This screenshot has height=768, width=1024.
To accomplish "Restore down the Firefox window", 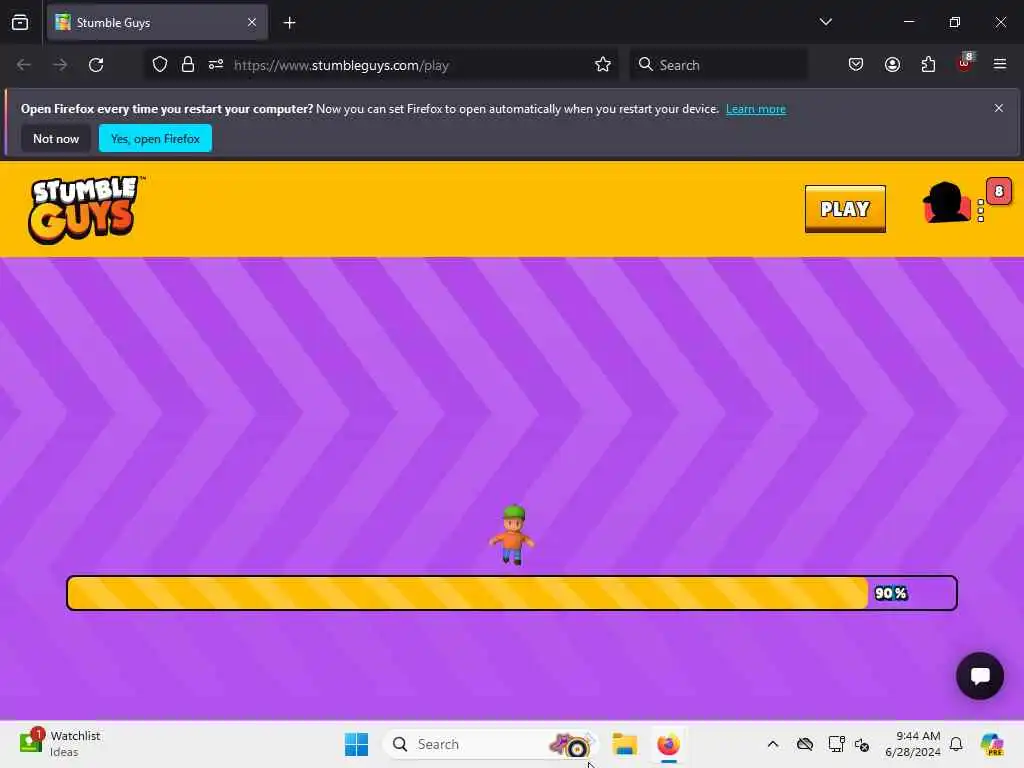I will [955, 22].
